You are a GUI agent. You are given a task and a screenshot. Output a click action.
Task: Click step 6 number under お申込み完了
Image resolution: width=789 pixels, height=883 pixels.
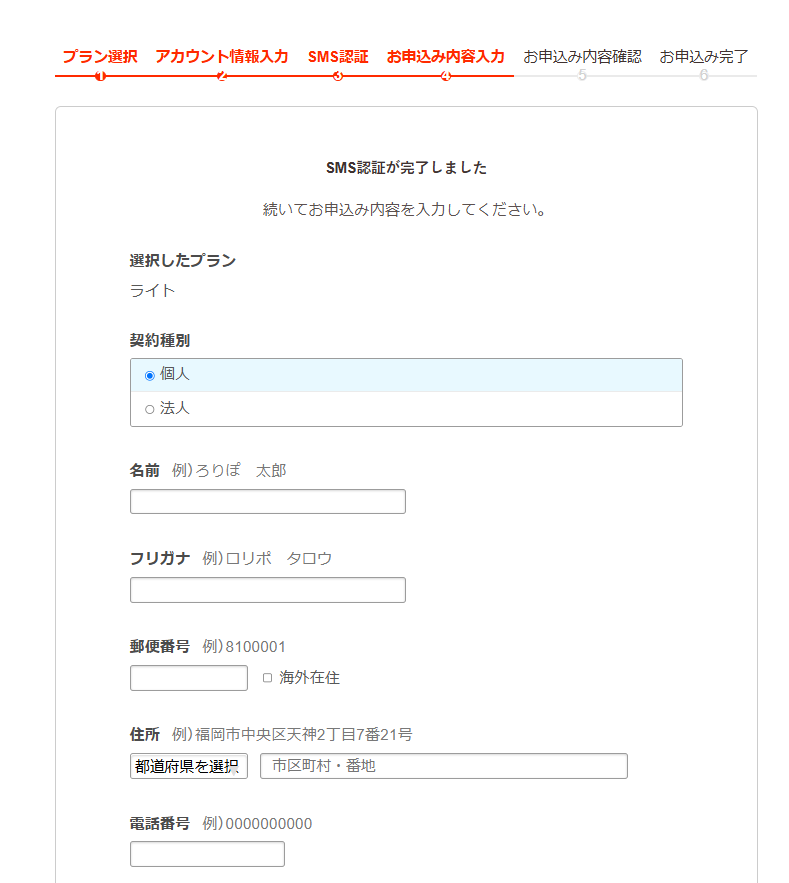tap(704, 76)
